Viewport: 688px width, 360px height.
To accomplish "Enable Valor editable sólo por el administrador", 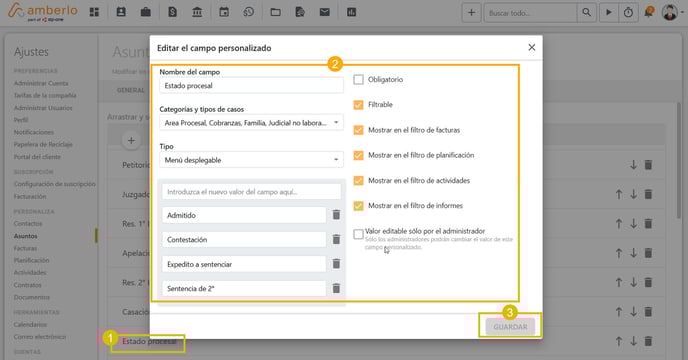I will (x=358, y=234).
